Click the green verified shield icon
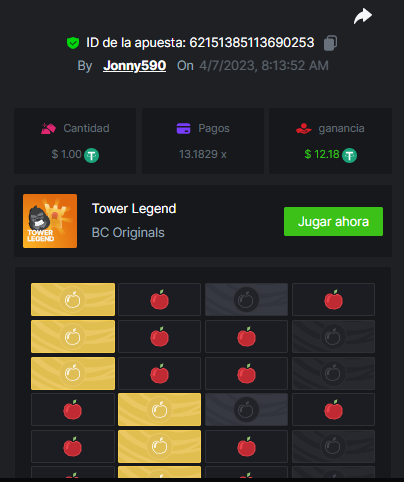 (73, 43)
